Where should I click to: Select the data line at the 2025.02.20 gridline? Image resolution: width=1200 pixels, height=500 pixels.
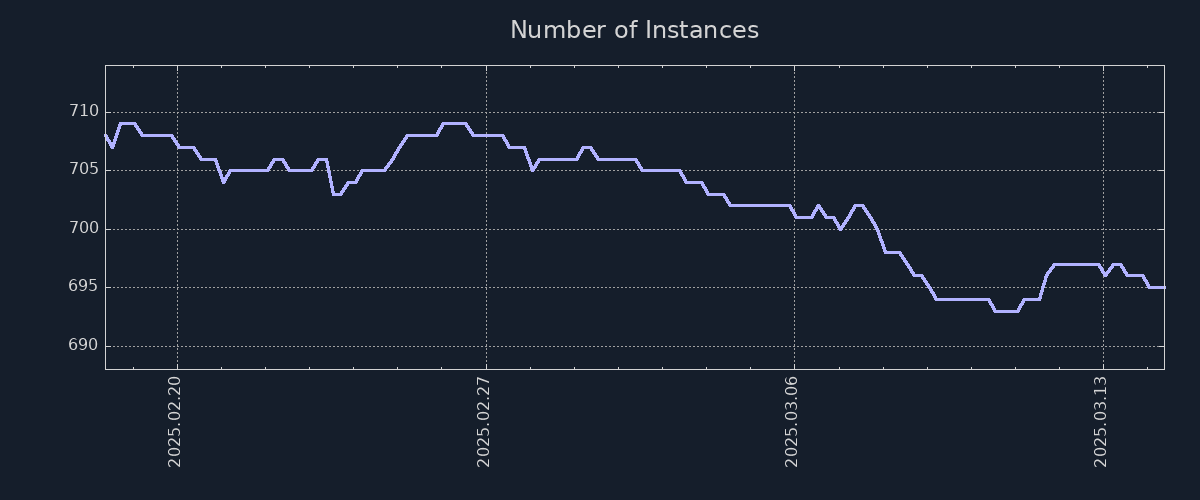click(x=177, y=145)
